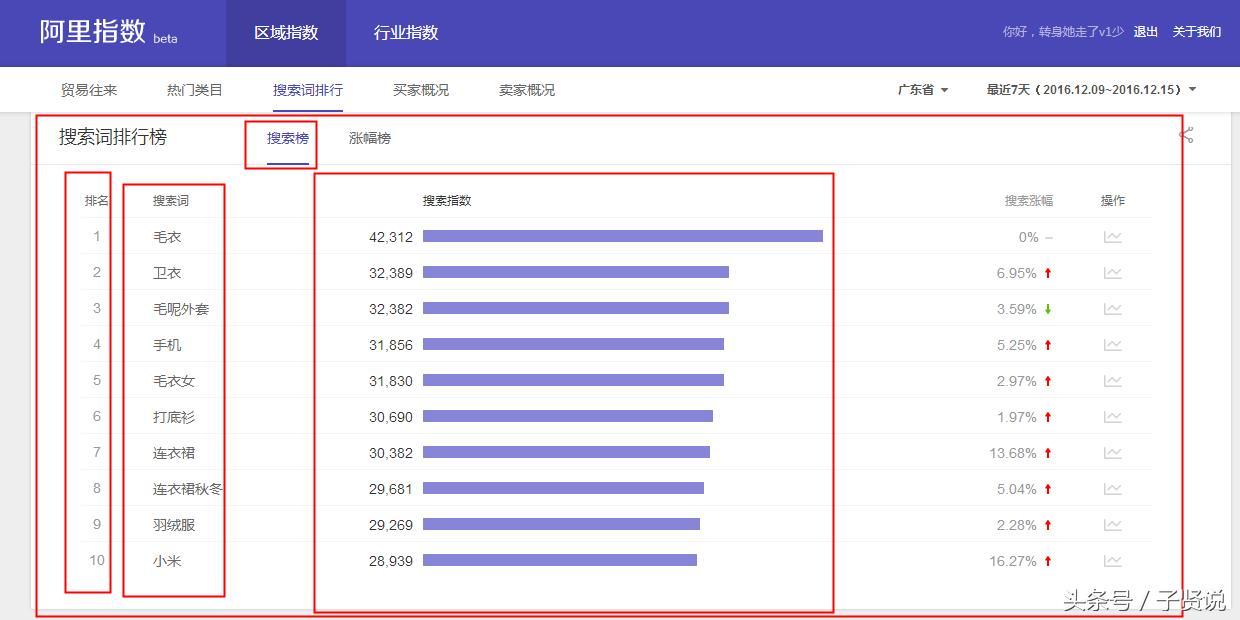This screenshot has height=620, width=1240.
Task: Click the search term 卫衣
Action: pyautogui.click(x=167, y=273)
